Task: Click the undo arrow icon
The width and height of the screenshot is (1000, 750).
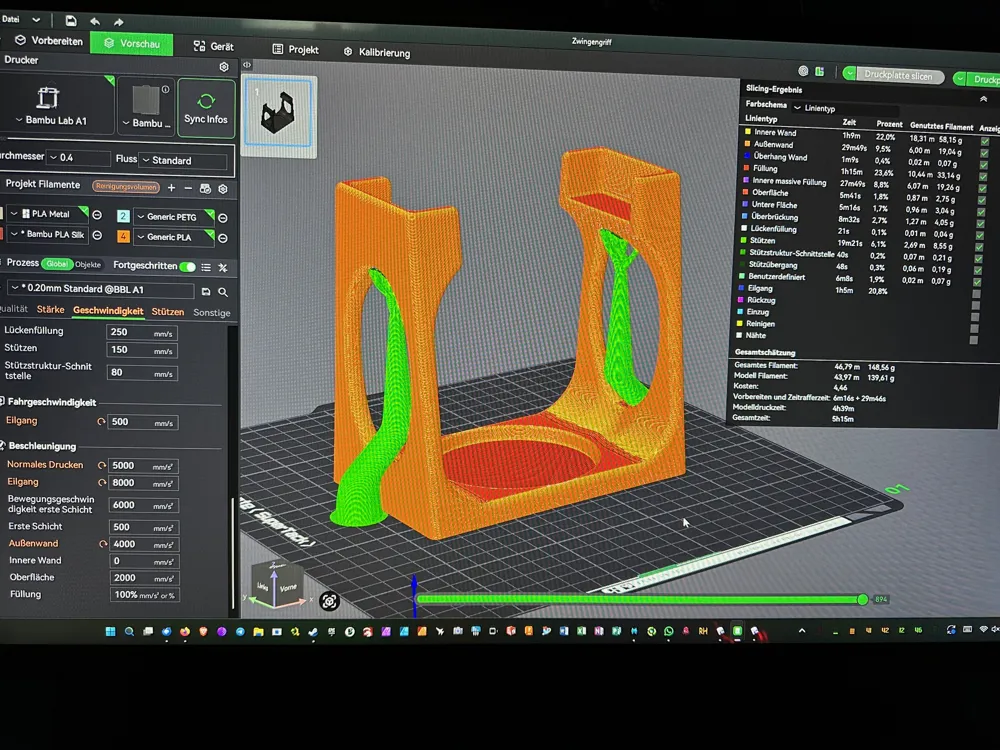Action: [95, 21]
